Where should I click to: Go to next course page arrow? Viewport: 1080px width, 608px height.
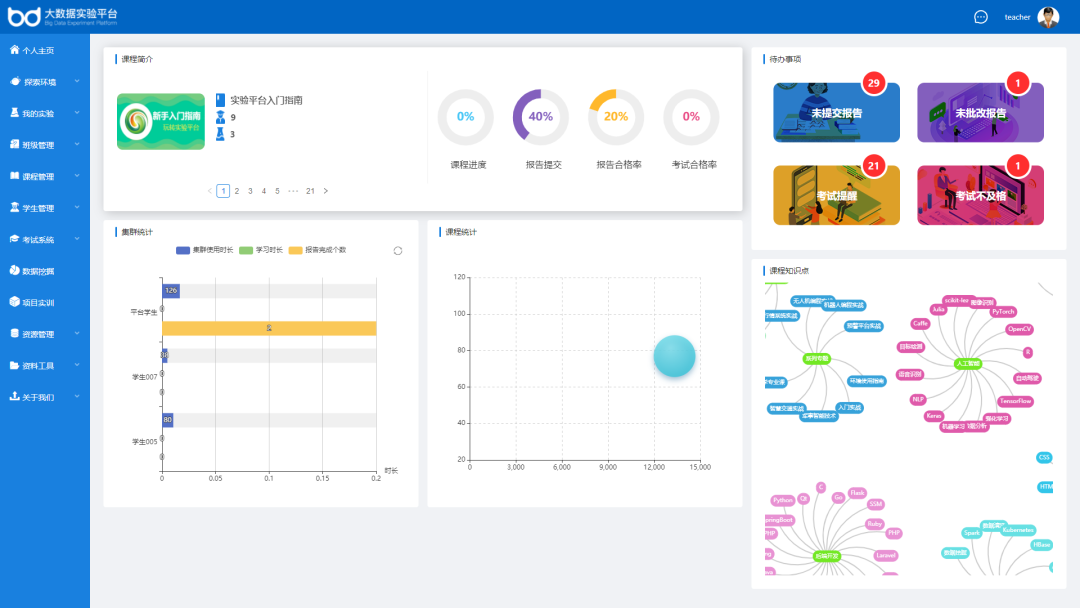326,191
